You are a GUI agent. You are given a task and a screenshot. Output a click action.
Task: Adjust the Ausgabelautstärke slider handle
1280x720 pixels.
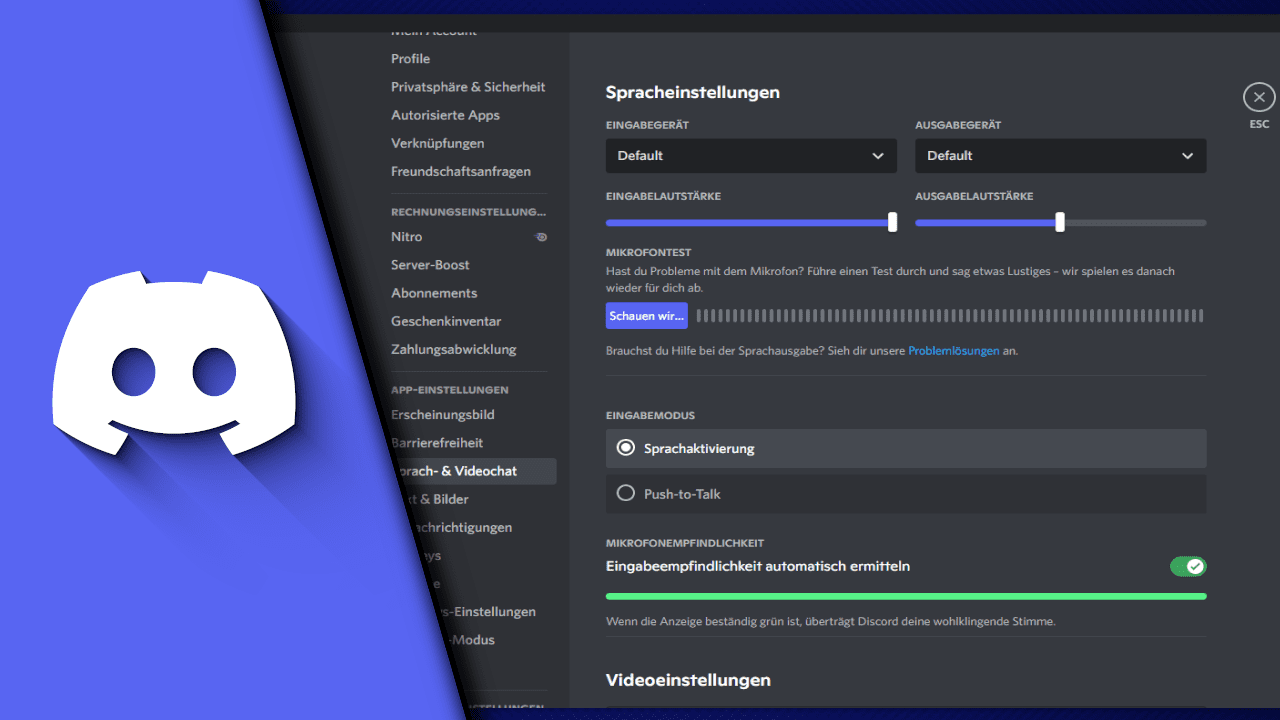1060,222
